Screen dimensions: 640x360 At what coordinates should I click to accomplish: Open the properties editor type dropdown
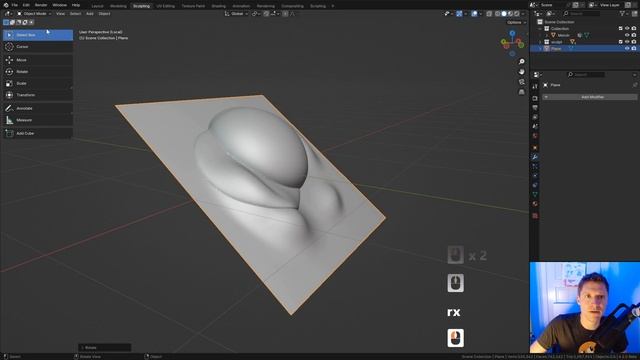(538, 75)
